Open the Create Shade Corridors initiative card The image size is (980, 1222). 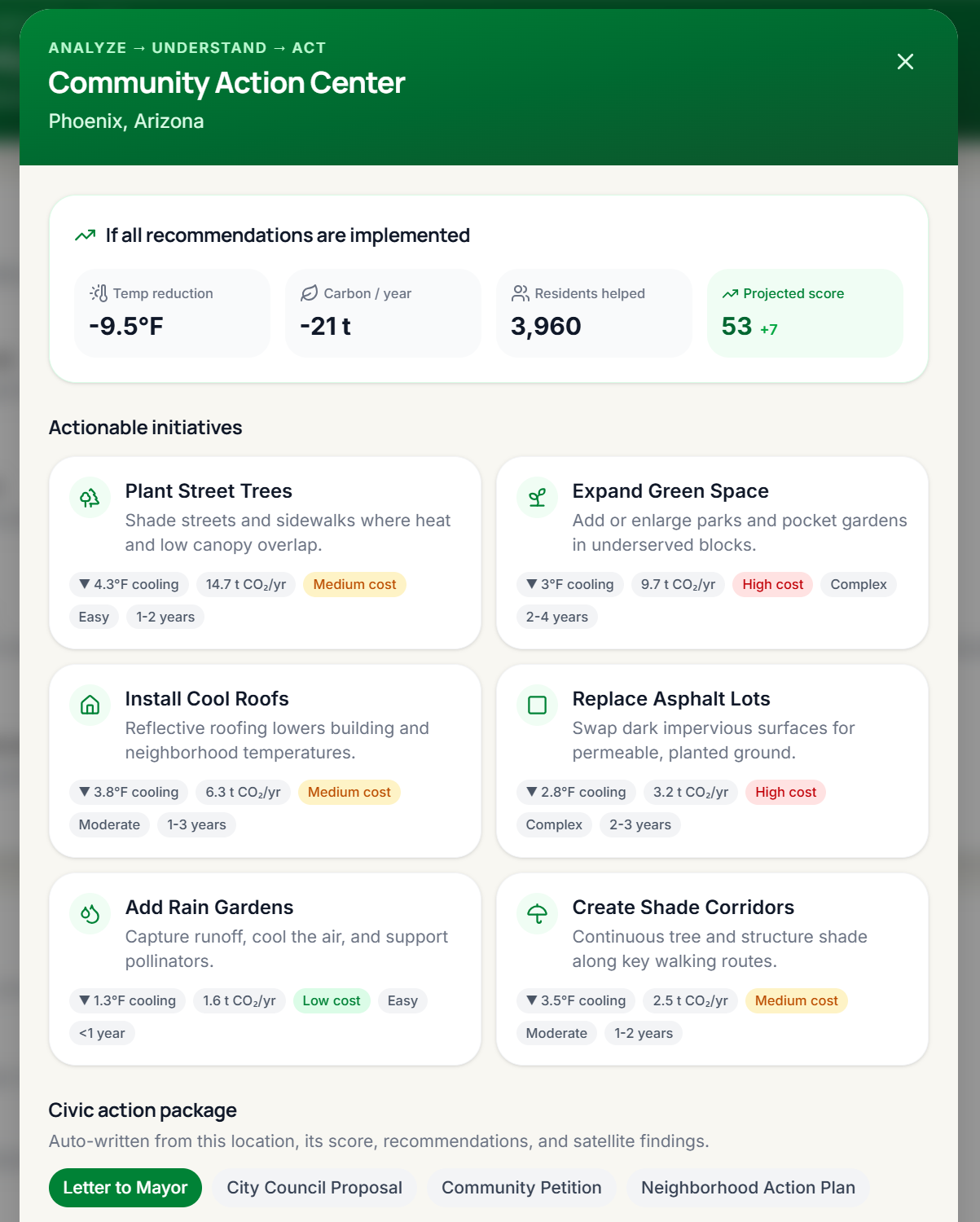[712, 969]
